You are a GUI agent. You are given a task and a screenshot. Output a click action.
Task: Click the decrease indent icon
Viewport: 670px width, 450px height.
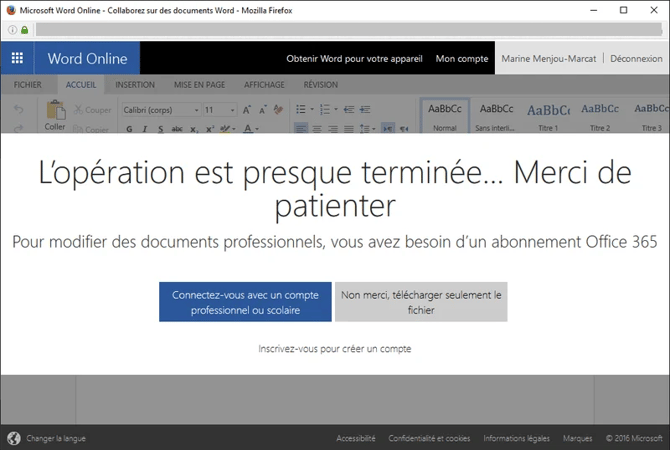click(x=349, y=109)
